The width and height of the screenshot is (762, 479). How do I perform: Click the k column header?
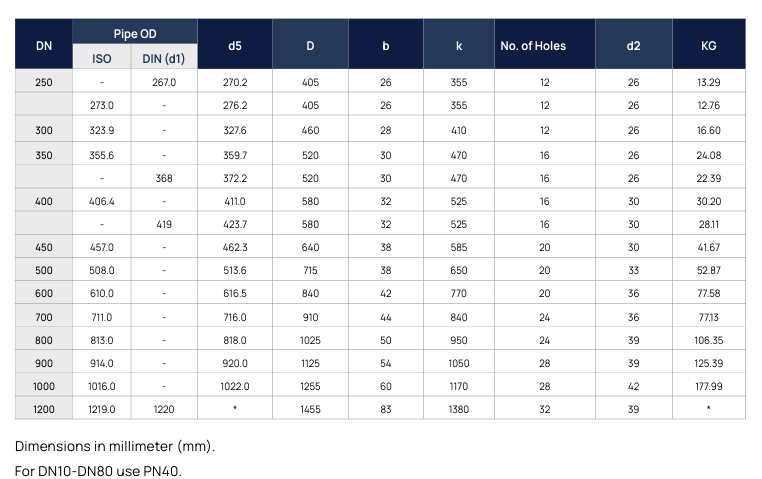coord(458,46)
